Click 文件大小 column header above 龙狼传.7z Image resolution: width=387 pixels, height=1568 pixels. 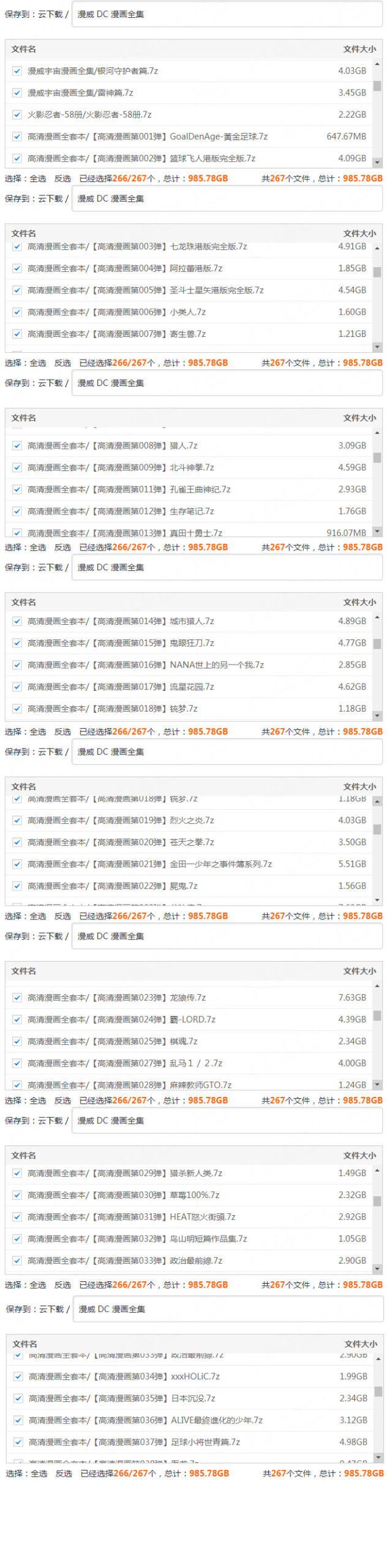pos(359,971)
